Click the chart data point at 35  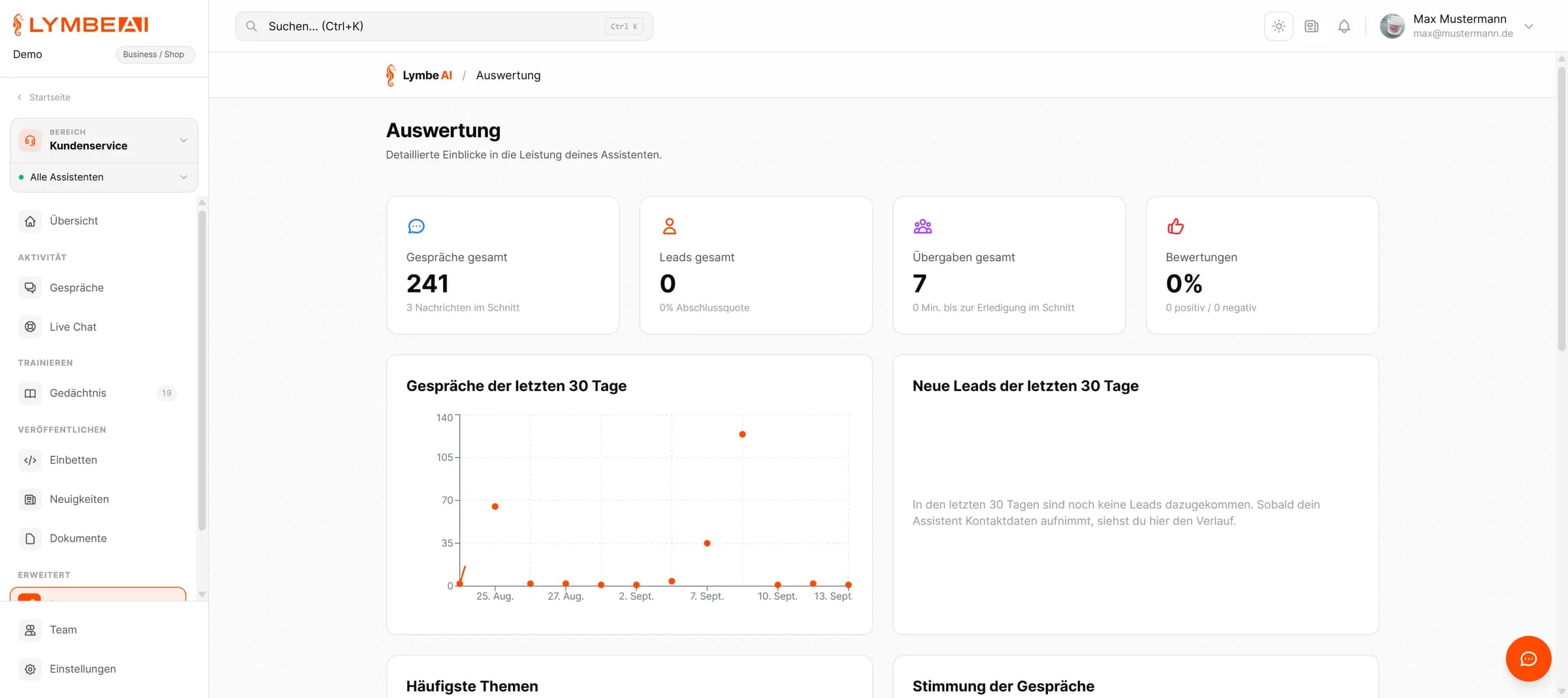point(707,543)
